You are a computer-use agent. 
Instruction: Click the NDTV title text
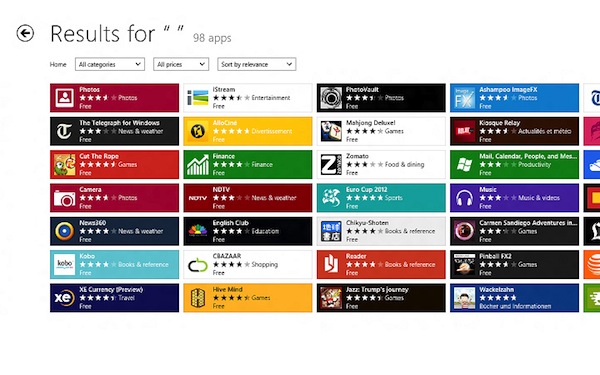point(221,189)
